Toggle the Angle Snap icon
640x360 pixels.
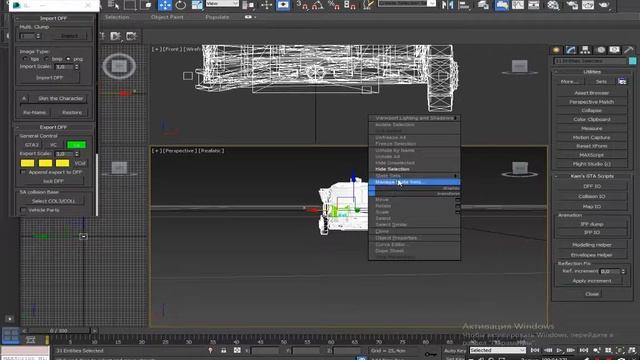pos(318,5)
